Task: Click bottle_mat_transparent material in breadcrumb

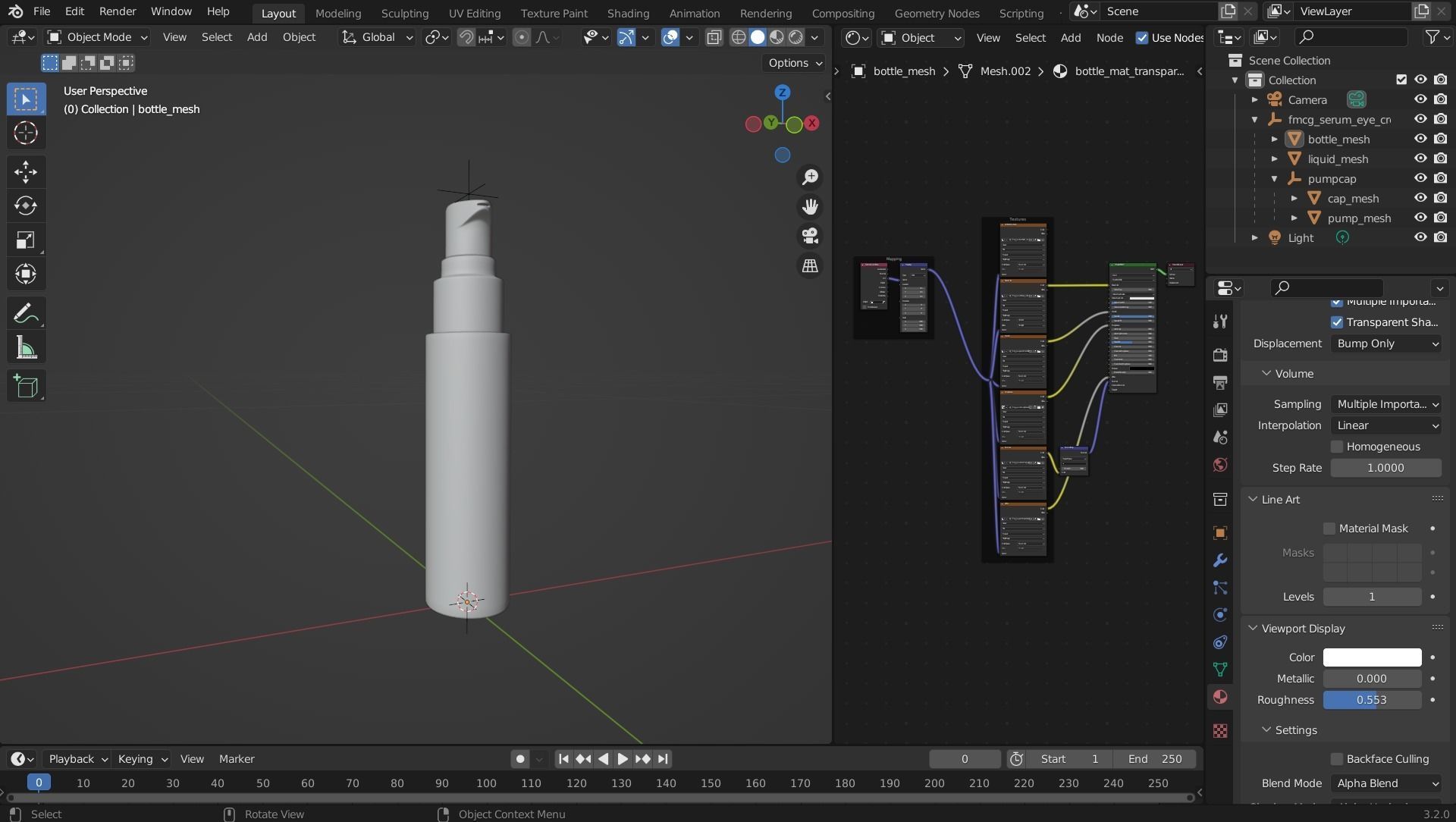Action: (x=1119, y=71)
